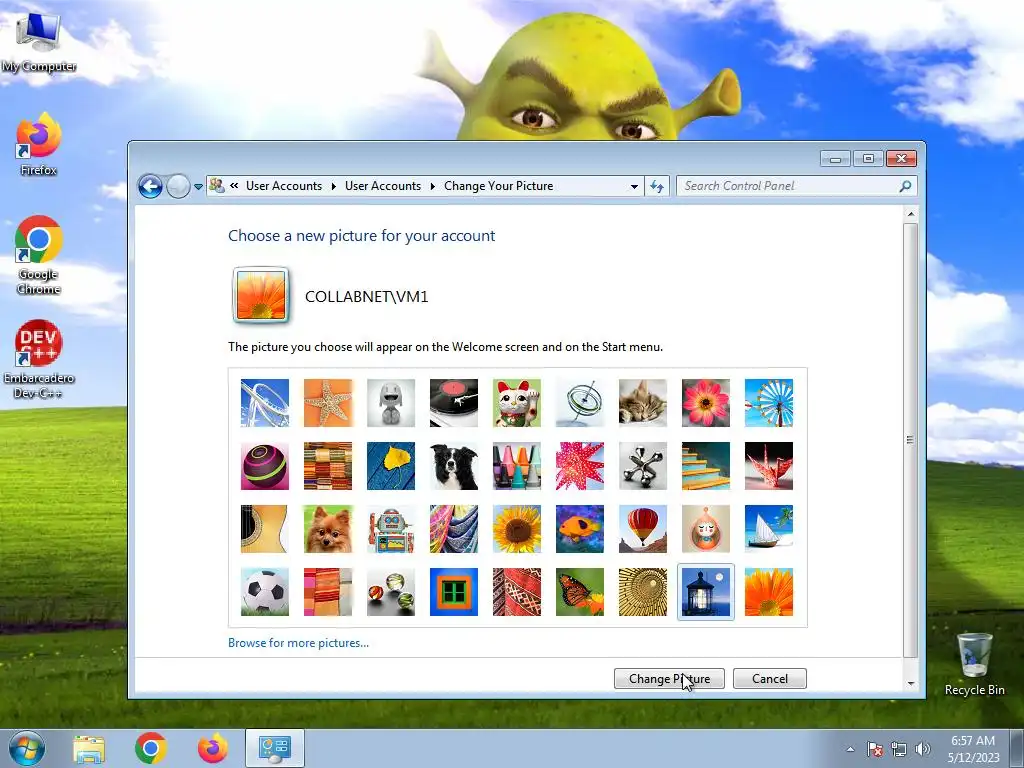The image size is (1024, 768).
Task: Open first User Accounts breadcrumb
Action: pos(284,186)
